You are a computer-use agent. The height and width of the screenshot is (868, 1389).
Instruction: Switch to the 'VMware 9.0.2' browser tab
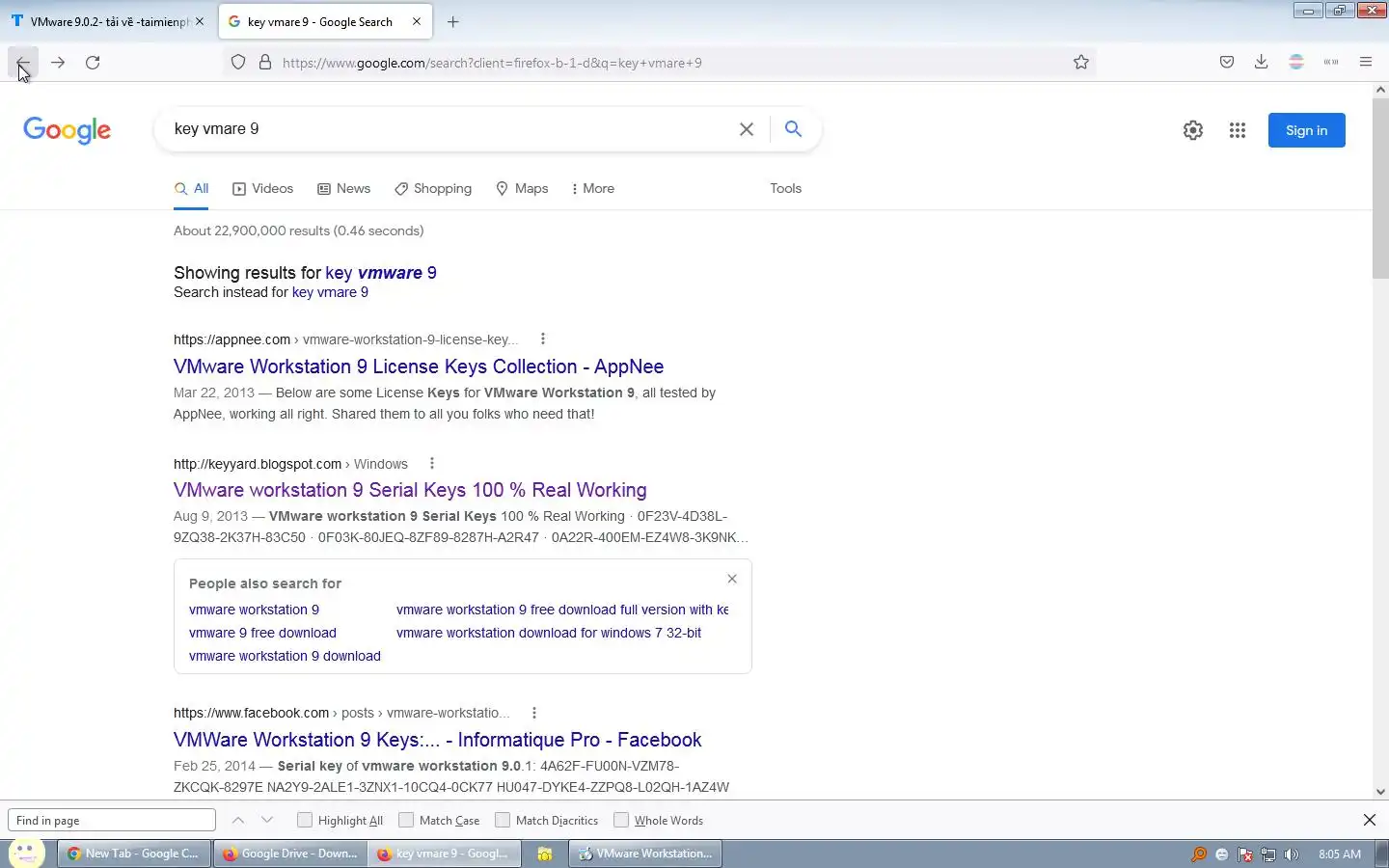click(106, 21)
